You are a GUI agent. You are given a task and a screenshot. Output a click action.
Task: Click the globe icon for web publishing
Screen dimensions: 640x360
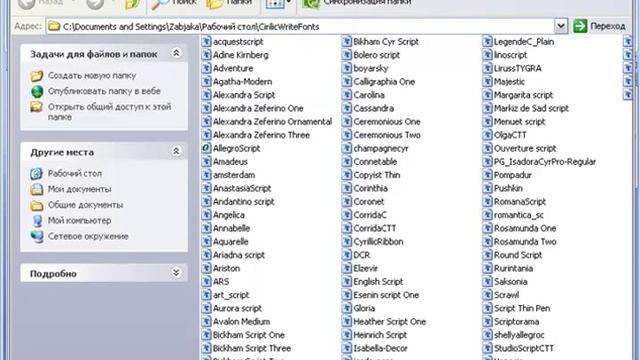pos(37,91)
